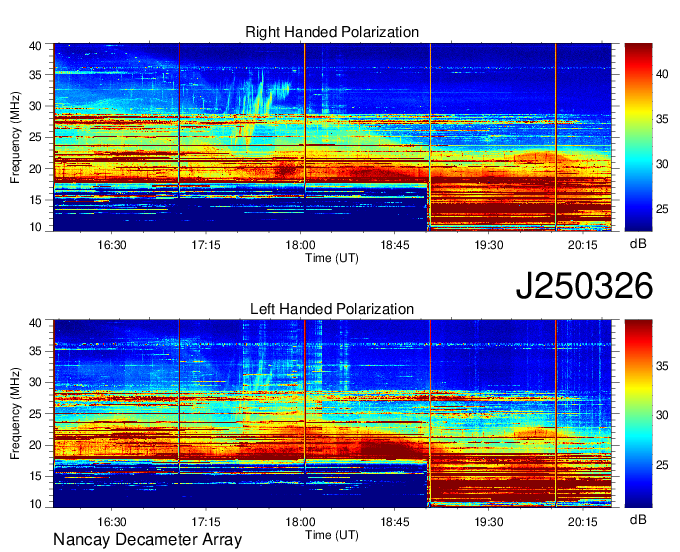
Task: Click the bottom plot's Frequency (MHz) label
Action: 15,414
